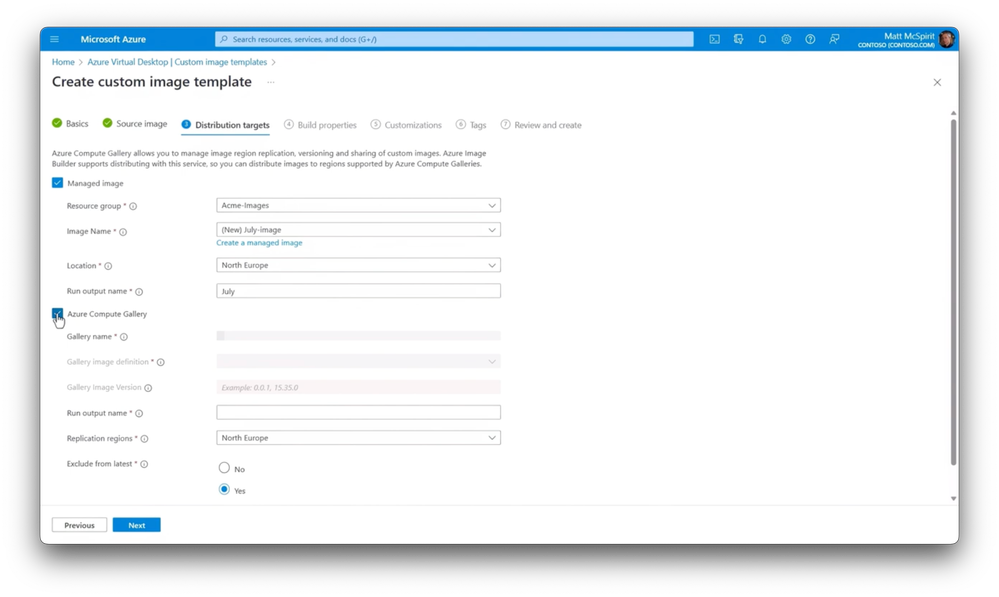Go to the Basics tab
The width and height of the screenshot is (999, 597).
70,124
